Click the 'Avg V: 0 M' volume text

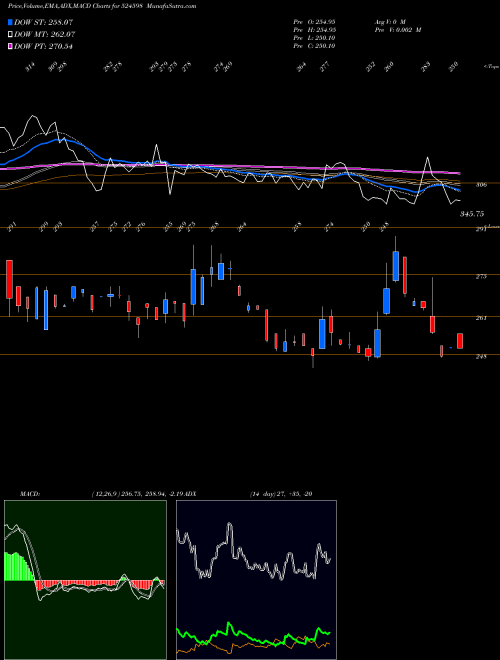click(x=389, y=21)
